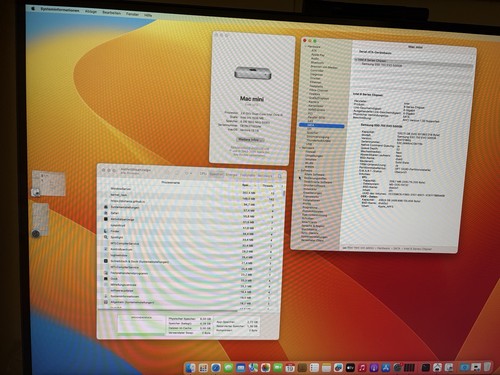Select ATA in the Hardware list

(x=314, y=51)
